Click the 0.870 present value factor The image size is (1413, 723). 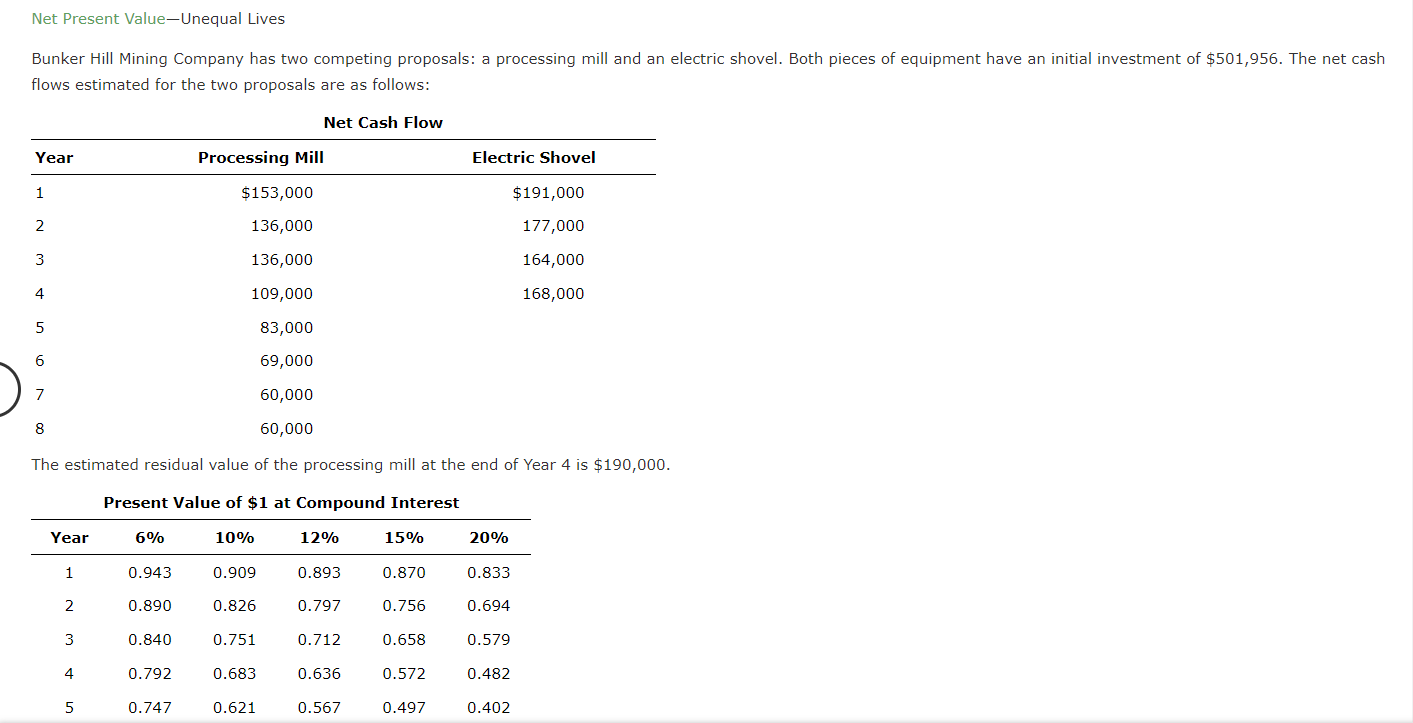click(404, 573)
